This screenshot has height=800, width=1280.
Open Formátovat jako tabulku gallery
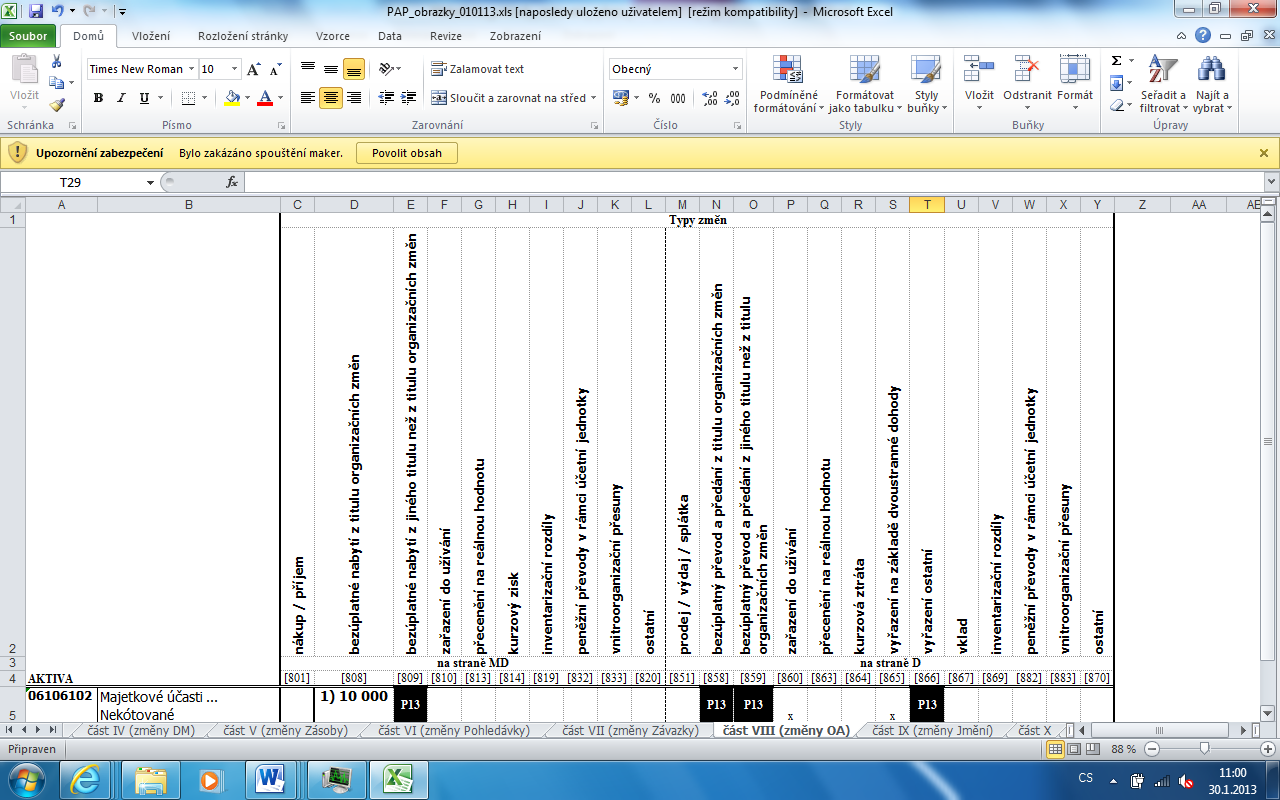coord(865,85)
